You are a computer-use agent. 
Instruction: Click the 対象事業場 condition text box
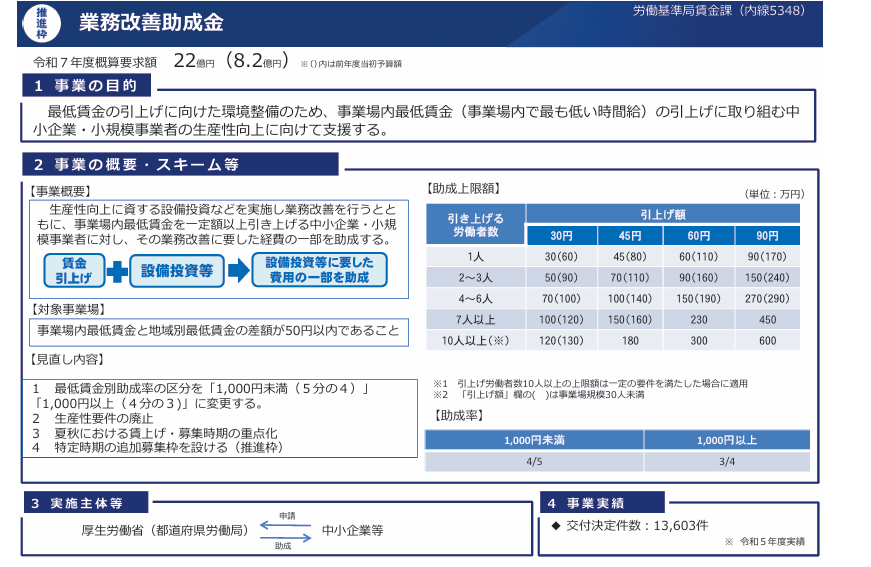click(218, 331)
